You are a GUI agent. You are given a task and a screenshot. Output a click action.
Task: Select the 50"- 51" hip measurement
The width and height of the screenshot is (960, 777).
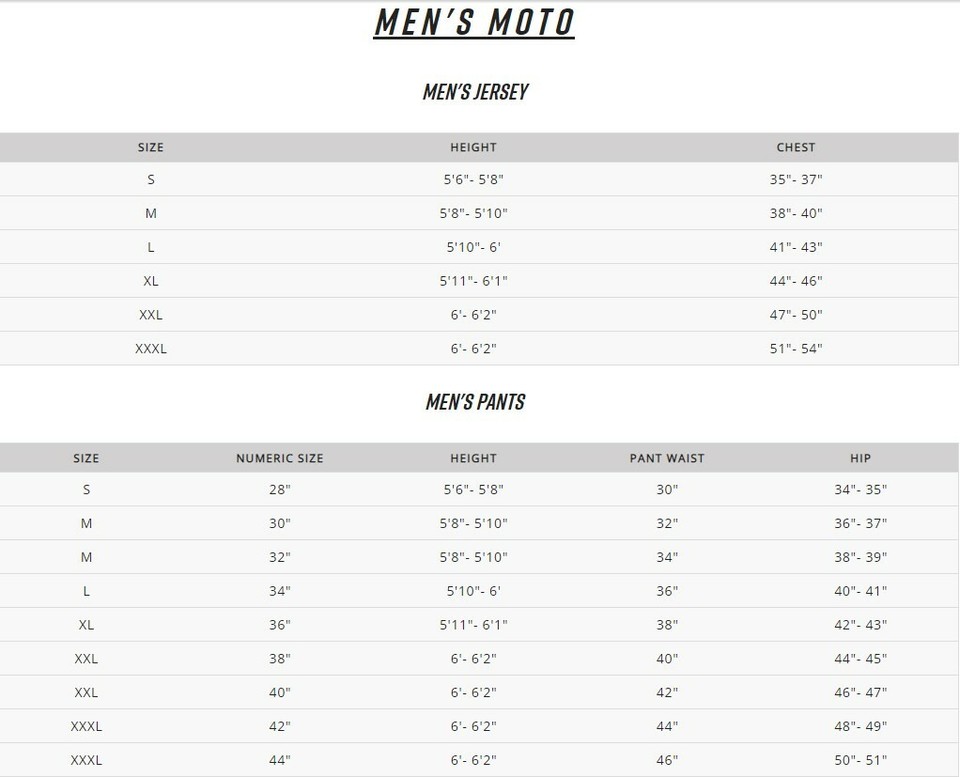tap(860, 760)
